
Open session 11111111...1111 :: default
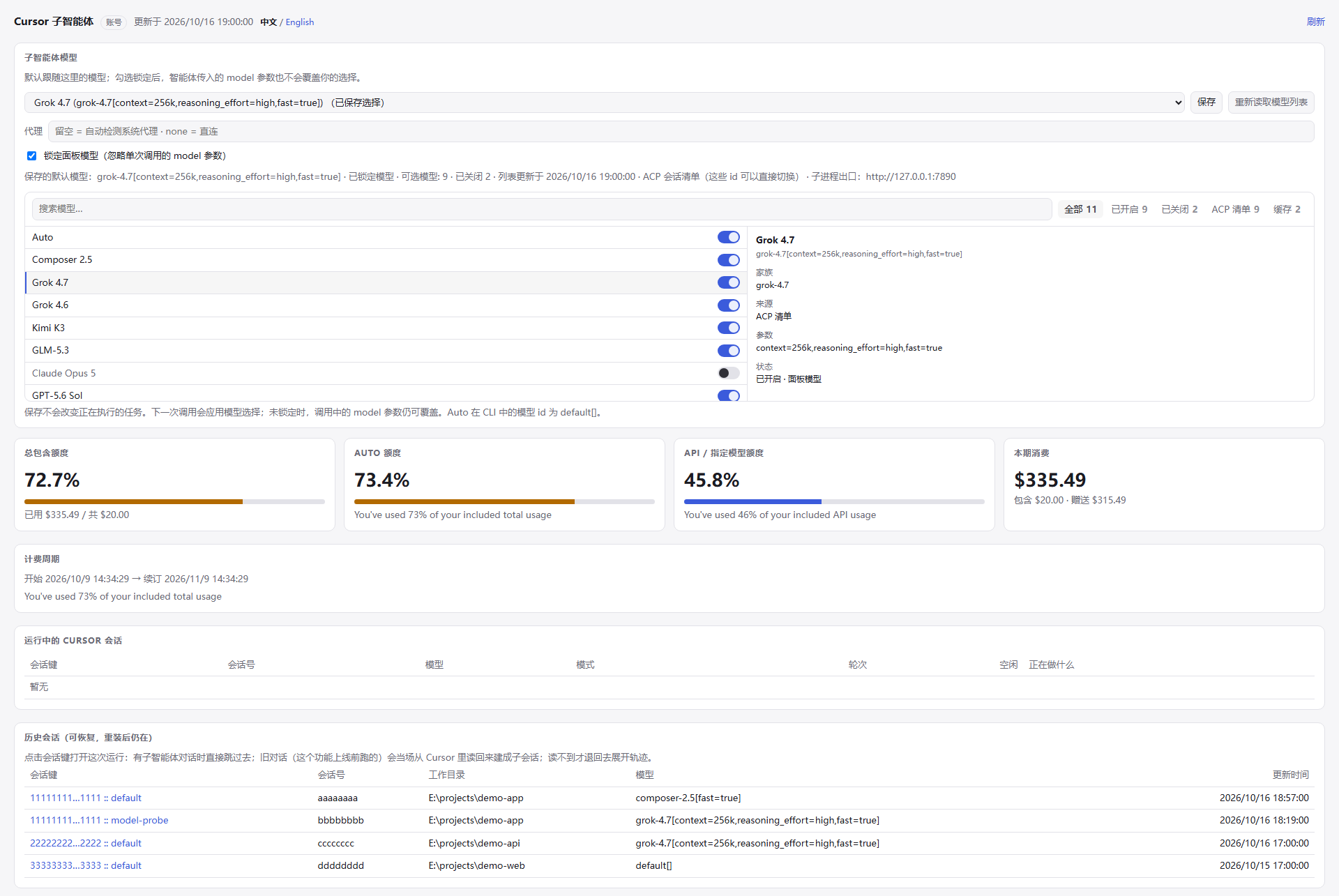tap(86, 798)
